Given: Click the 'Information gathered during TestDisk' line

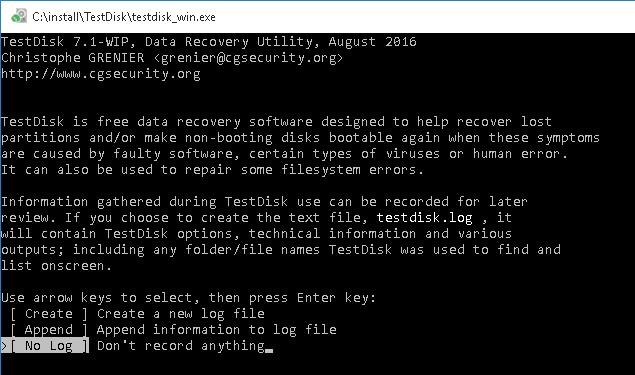Looking at the screenshot, I should pyautogui.click(x=264, y=202).
